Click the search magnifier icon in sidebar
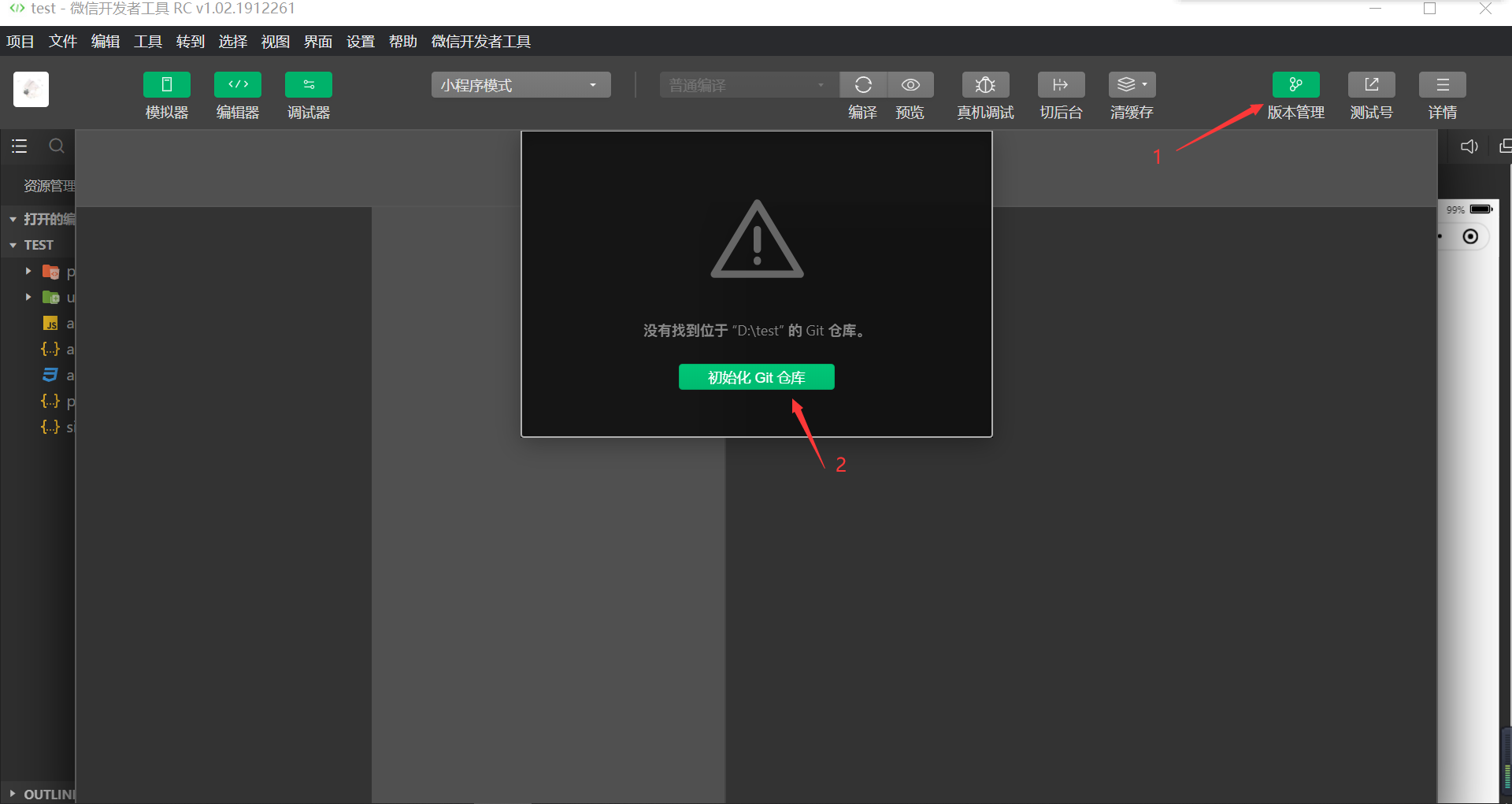Image resolution: width=1512 pixels, height=804 pixels. coord(57,146)
